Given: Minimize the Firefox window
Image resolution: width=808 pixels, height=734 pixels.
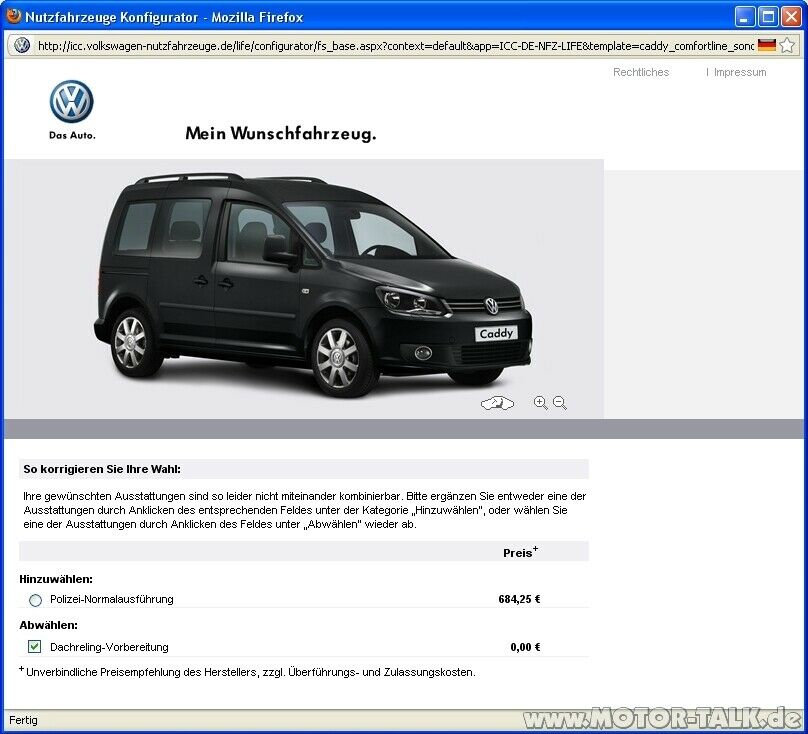Looking at the screenshot, I should coord(745,16).
